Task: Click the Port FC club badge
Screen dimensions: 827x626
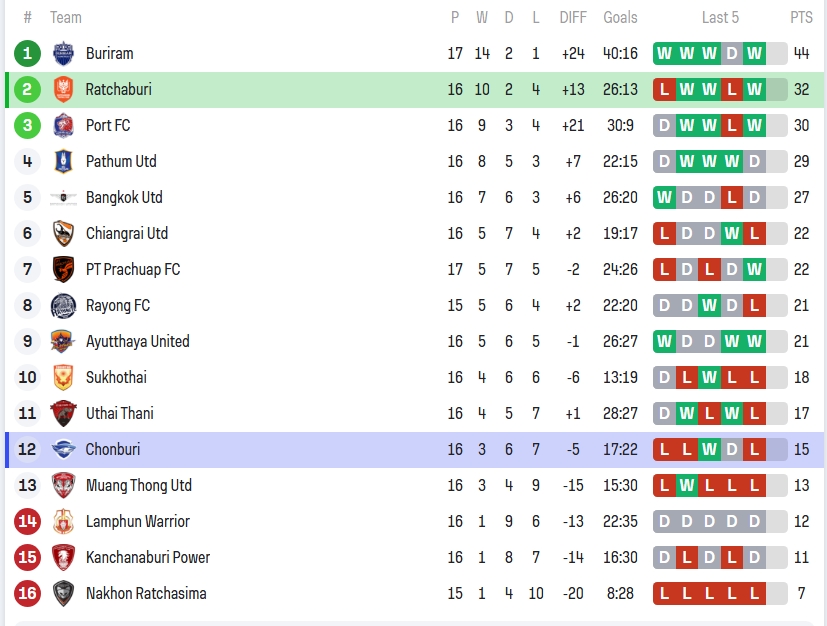Action: pyautogui.click(x=63, y=125)
